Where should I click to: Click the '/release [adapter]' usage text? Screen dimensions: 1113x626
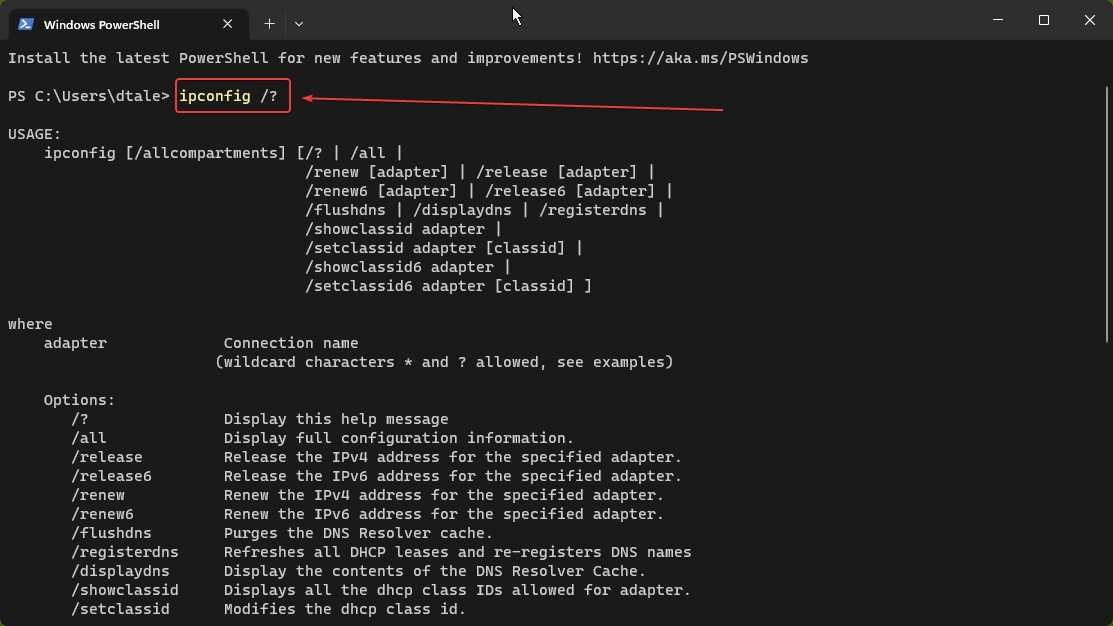click(556, 172)
